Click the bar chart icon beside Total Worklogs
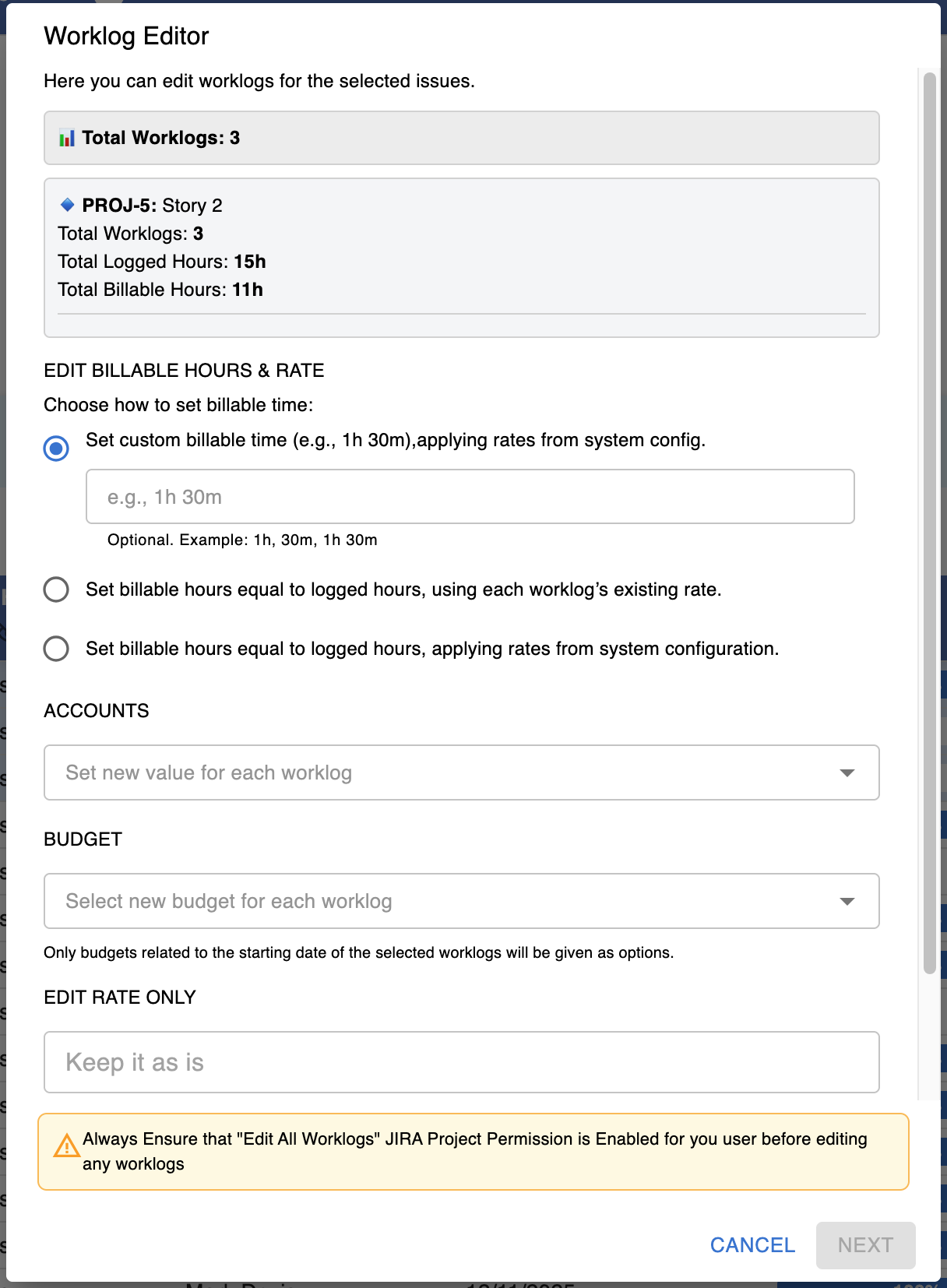The width and height of the screenshot is (947, 1288). click(67, 139)
